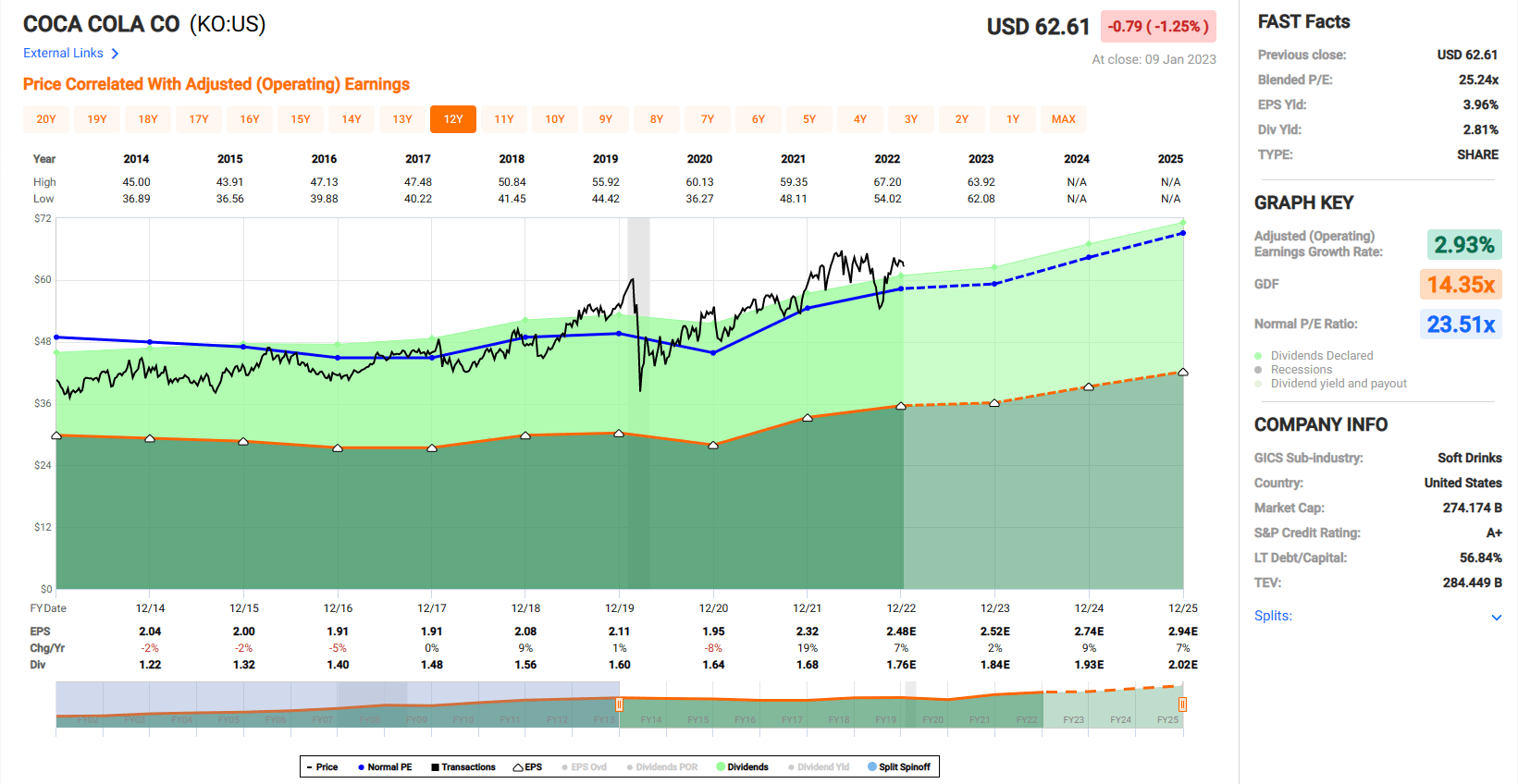Viewport: 1518px width, 784px height.
Task: Click the green 2.93% growth rate box
Action: pos(1464,245)
